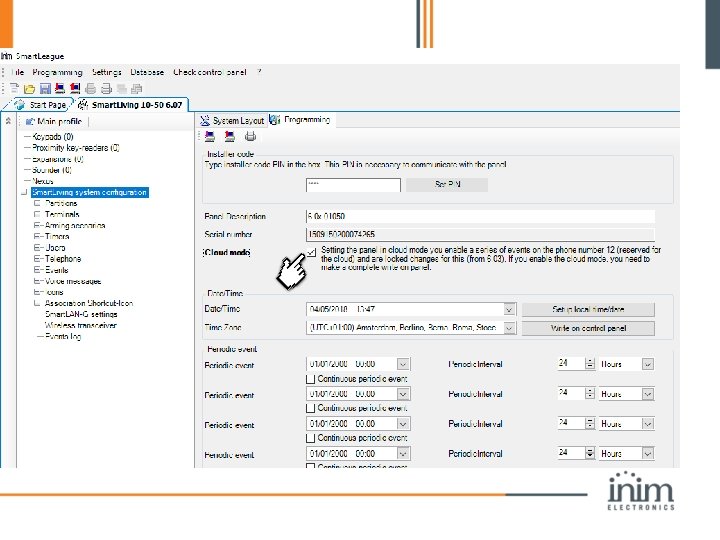Click the installer code PIN input field
Viewport: 720px width, 540px height.
[x=353, y=185]
